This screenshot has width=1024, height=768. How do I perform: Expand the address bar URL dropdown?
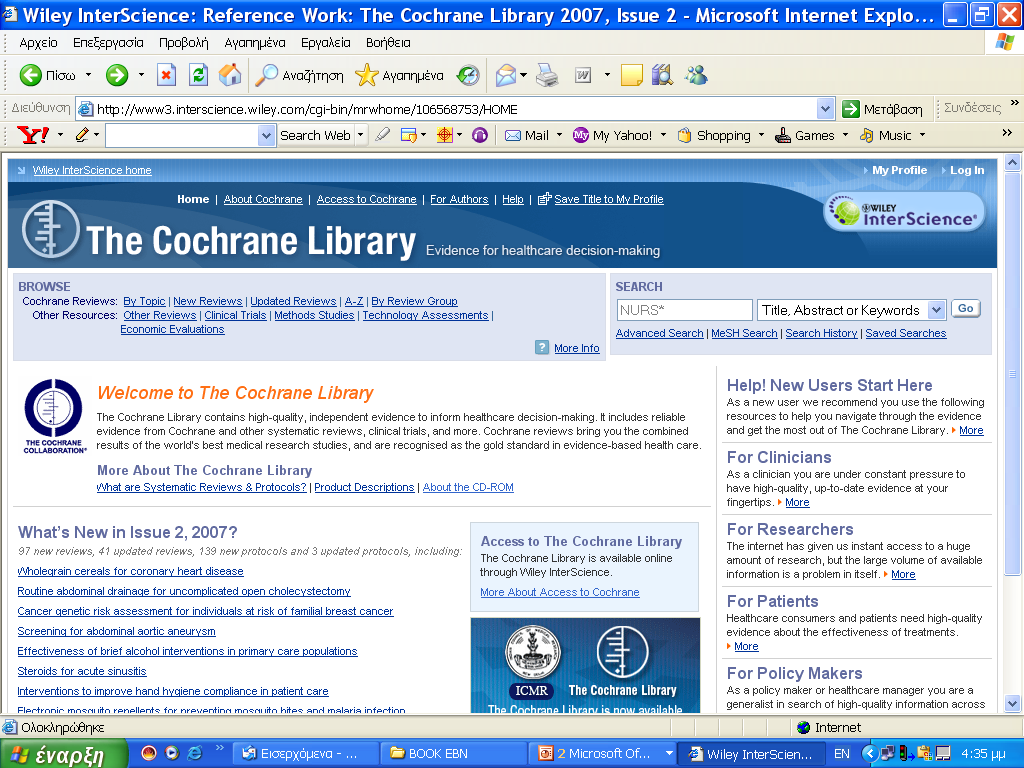click(x=825, y=109)
